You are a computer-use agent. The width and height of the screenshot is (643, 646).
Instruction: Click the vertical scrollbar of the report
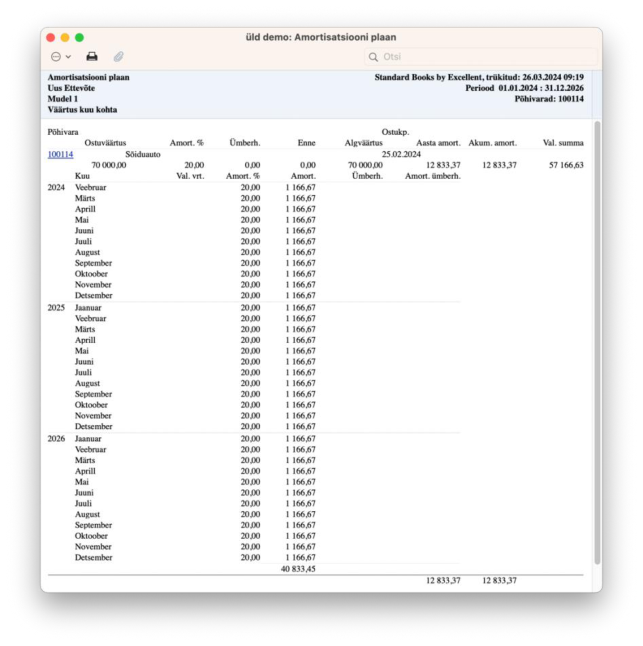[x=597, y=342]
